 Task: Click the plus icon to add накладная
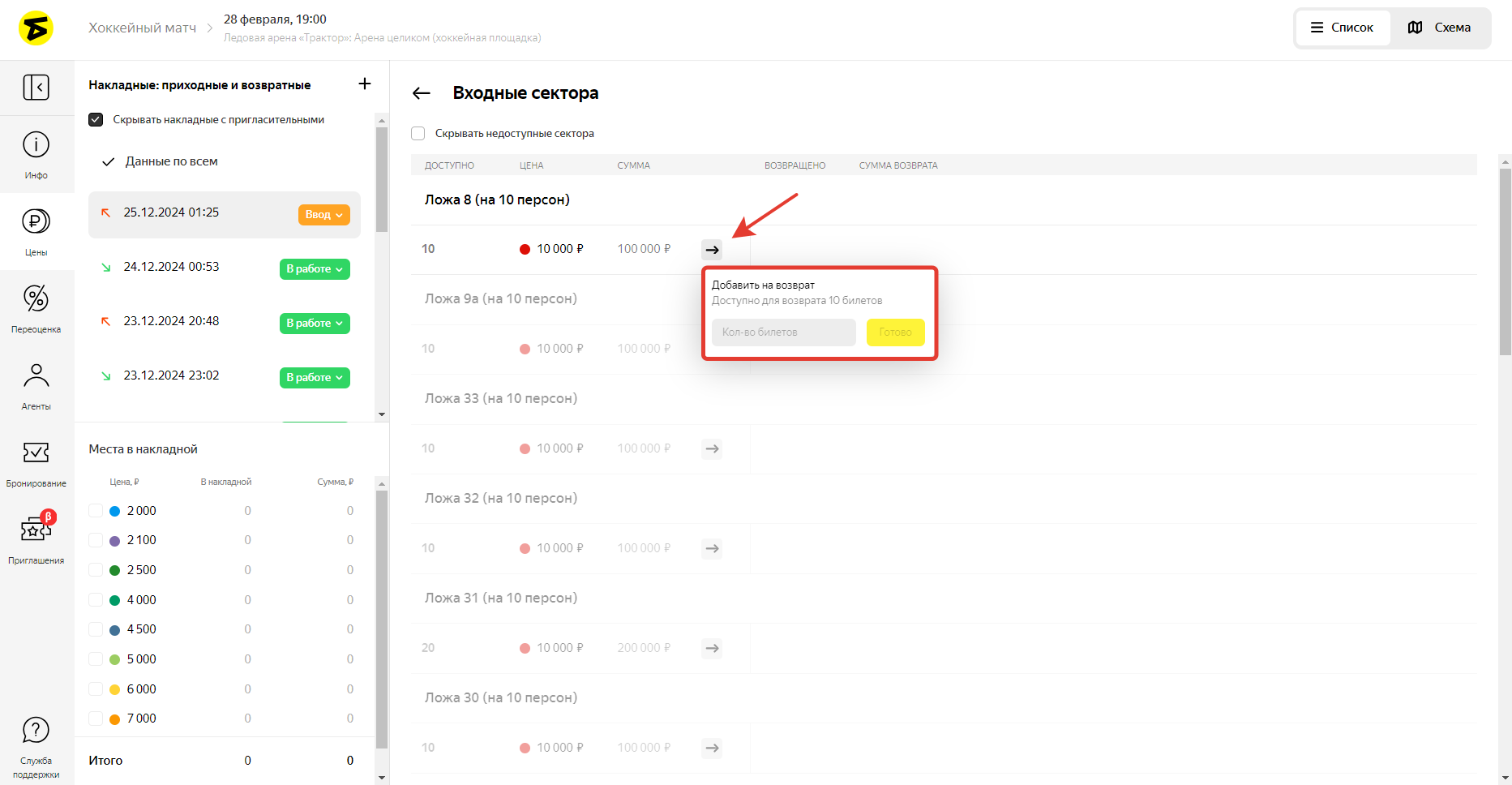point(365,84)
